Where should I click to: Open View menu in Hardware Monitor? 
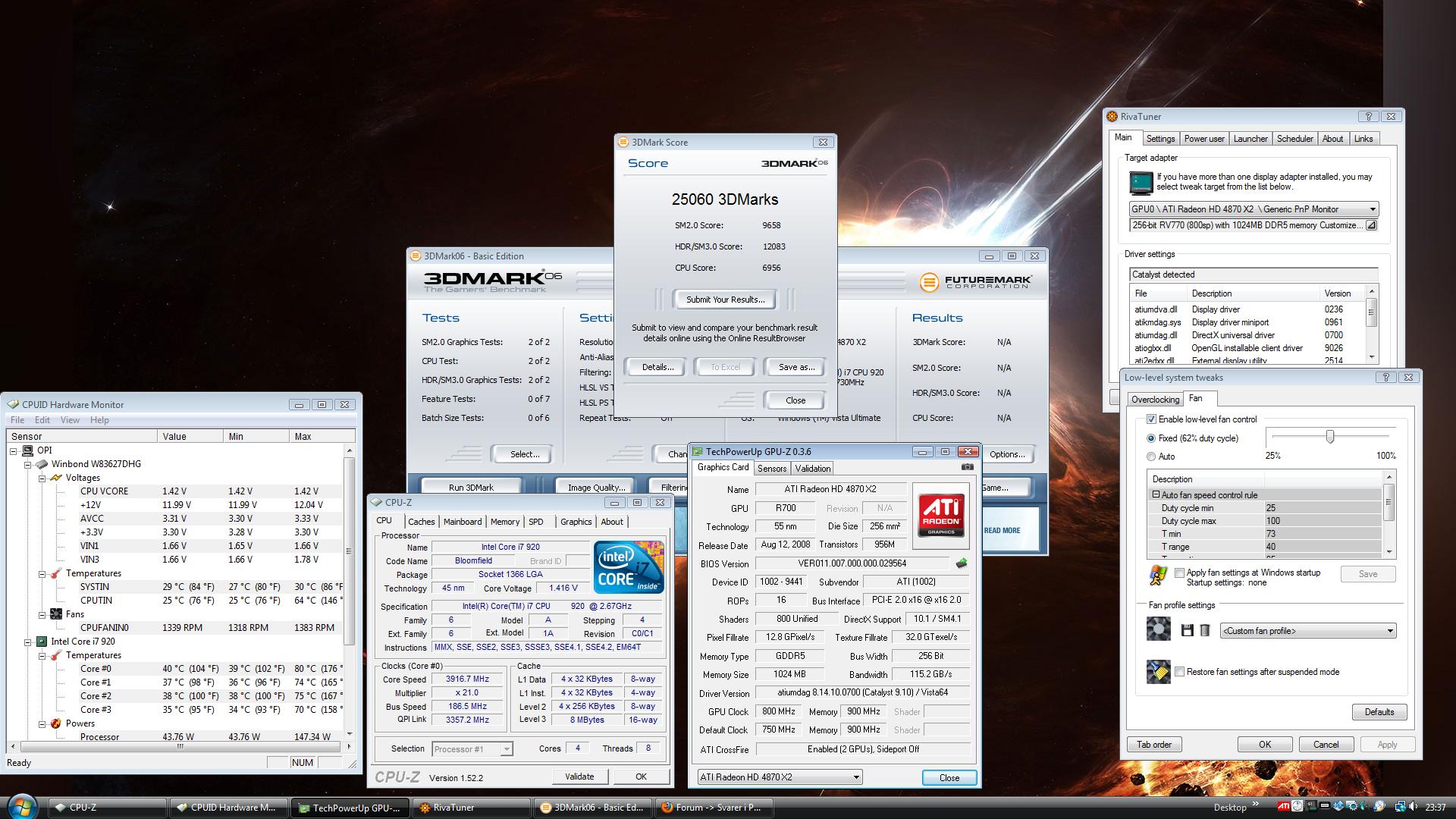point(70,420)
